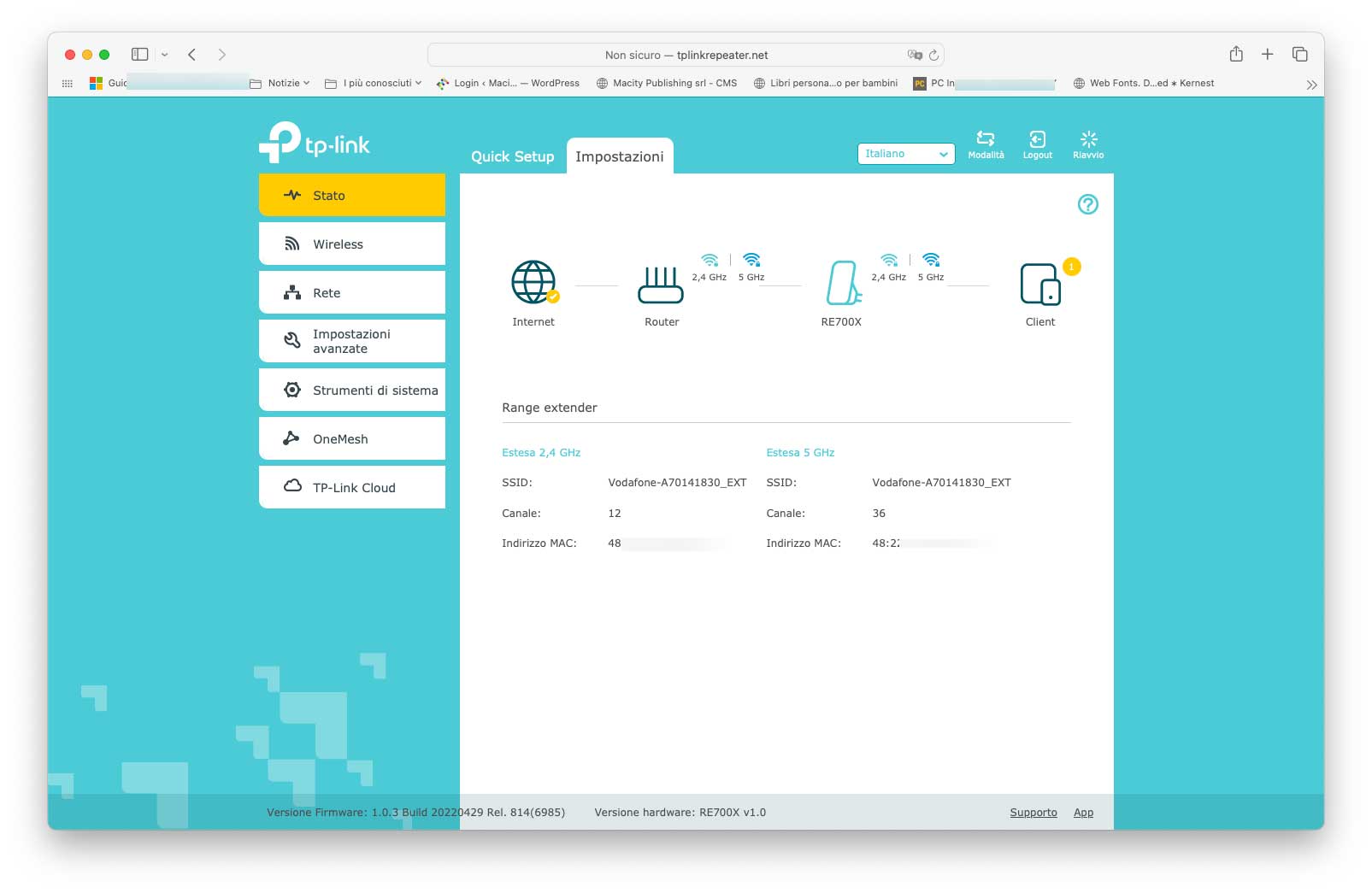This screenshot has width=1372, height=893.
Task: Expand the Notizie bookmarks folder
Action: pyautogui.click(x=280, y=83)
